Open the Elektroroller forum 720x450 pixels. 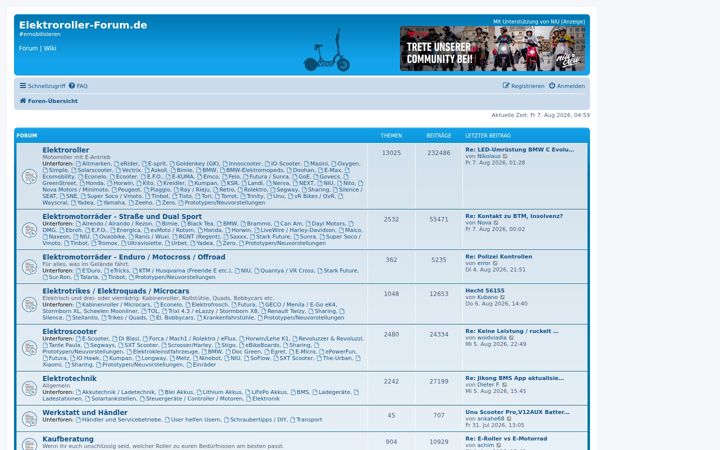click(x=66, y=150)
